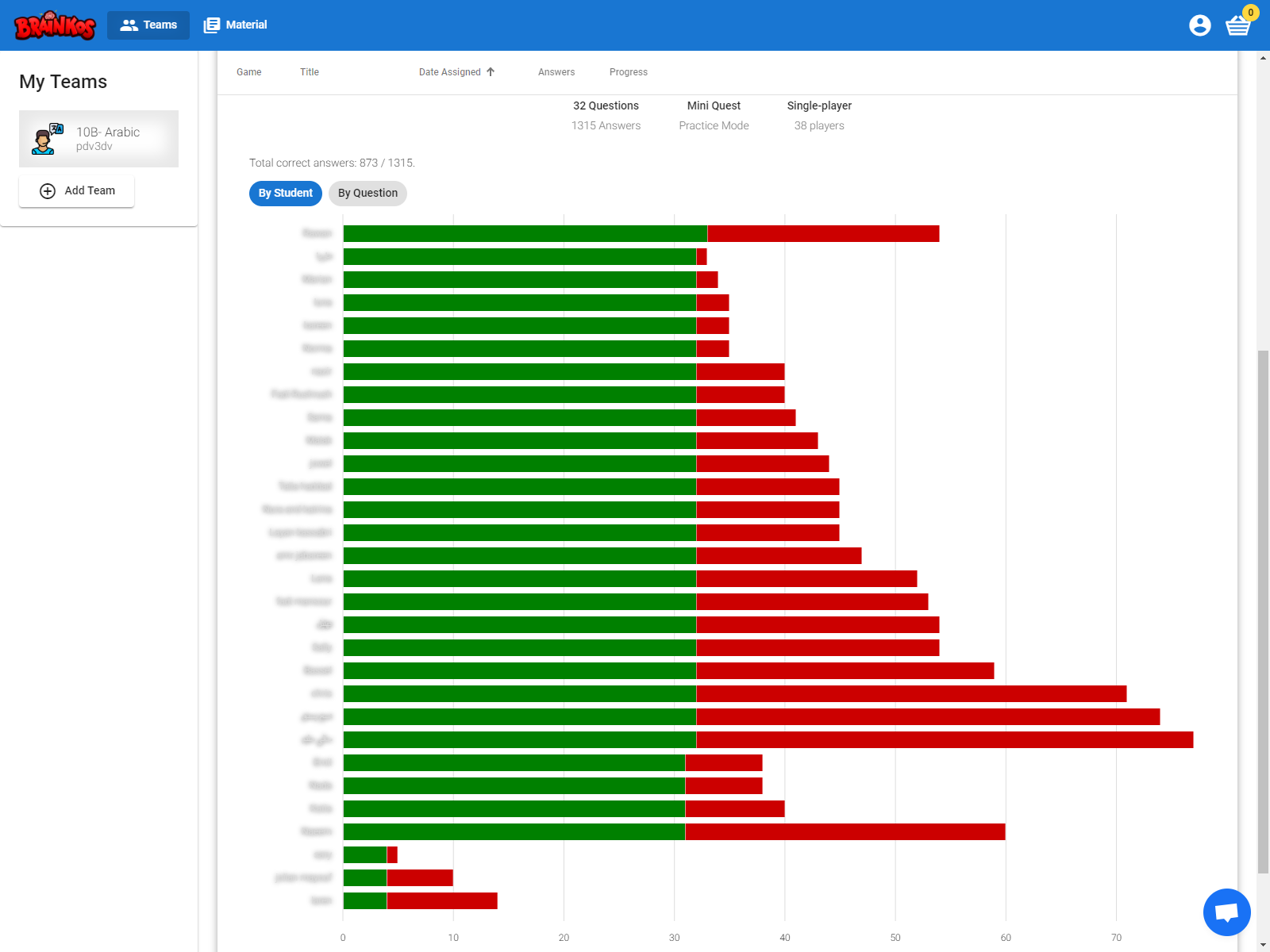The height and width of the screenshot is (952, 1270).
Task: Switch to By Question view
Action: coord(368,194)
